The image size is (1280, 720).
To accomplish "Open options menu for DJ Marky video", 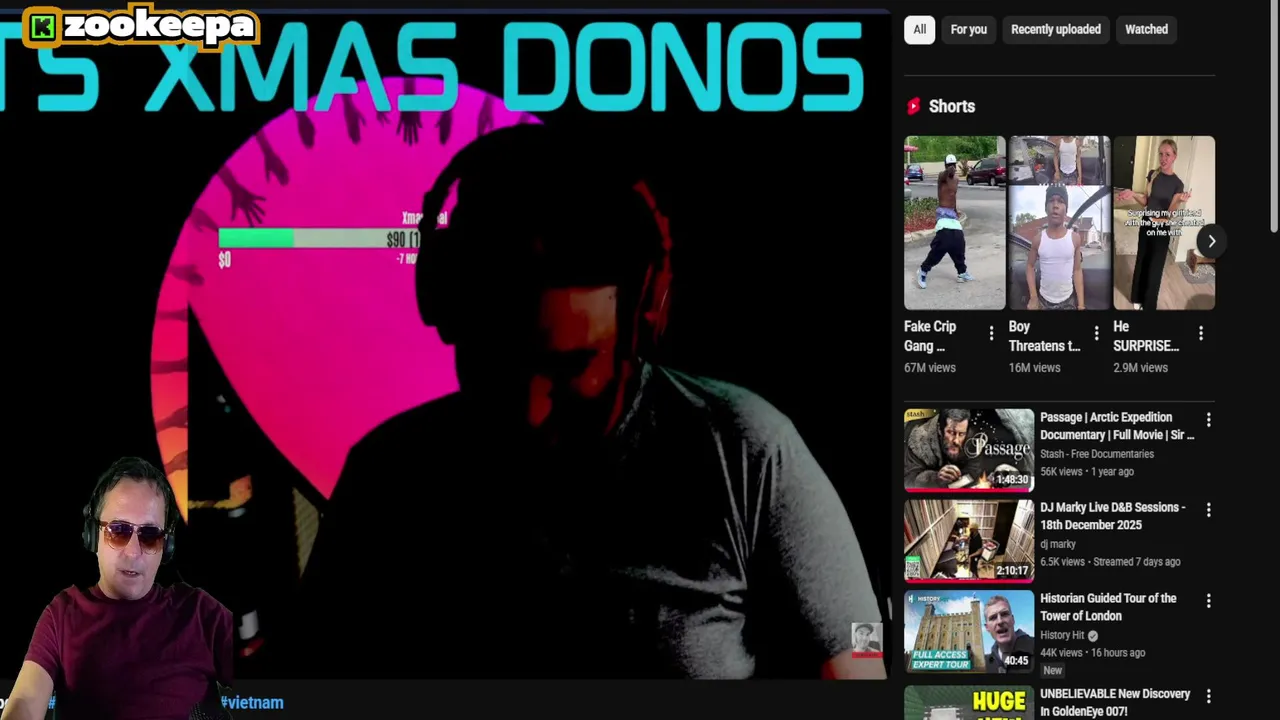I will (x=1208, y=510).
